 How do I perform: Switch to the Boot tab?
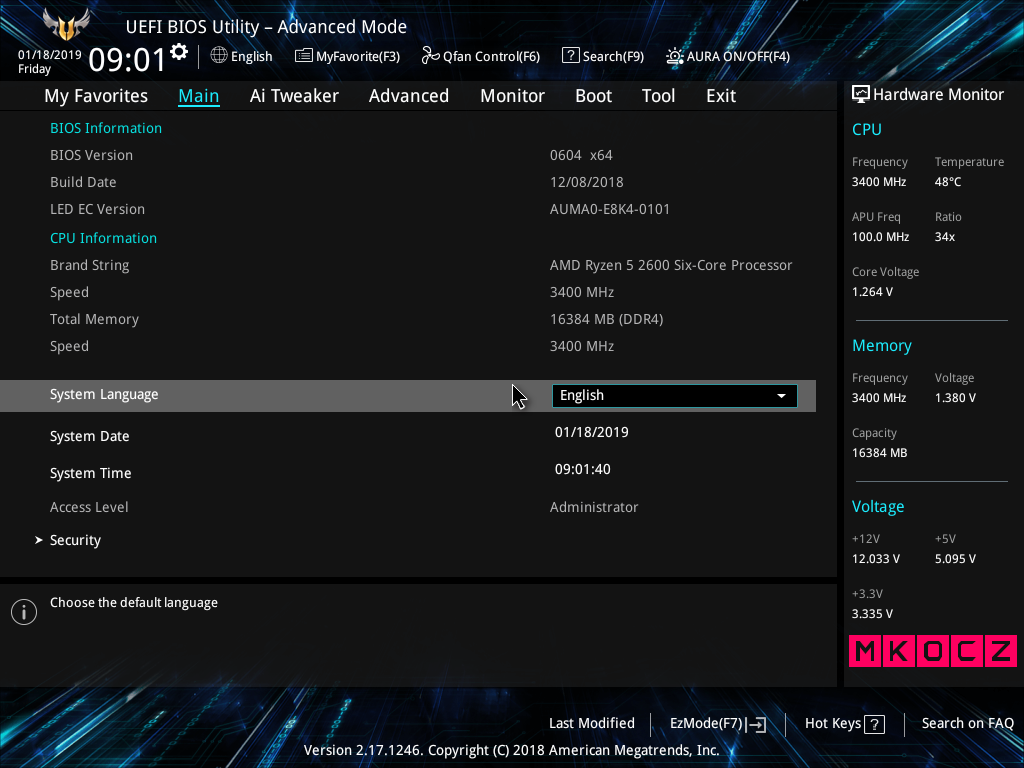[x=593, y=96]
